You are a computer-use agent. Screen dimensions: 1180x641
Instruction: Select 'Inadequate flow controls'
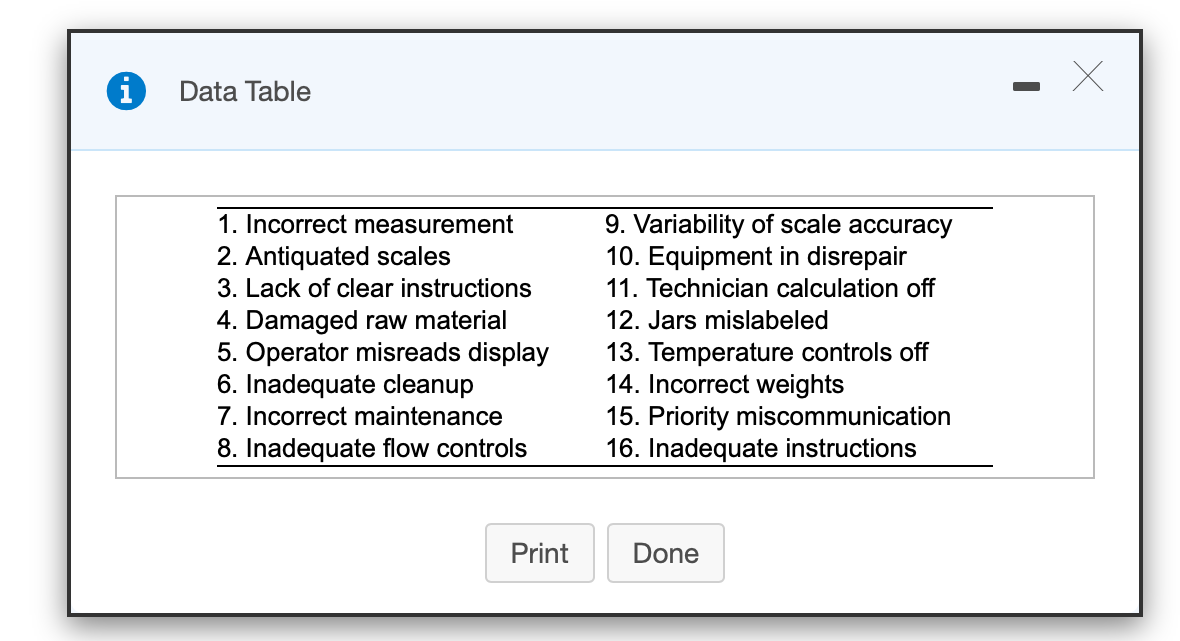pyautogui.click(x=371, y=448)
